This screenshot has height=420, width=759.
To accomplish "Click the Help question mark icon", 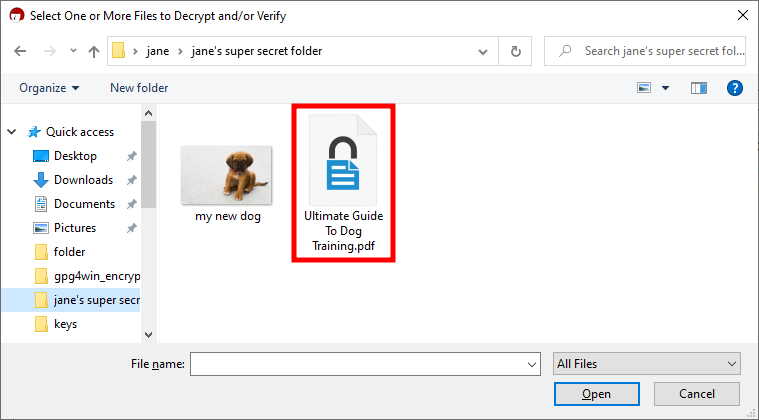I will tap(734, 88).
